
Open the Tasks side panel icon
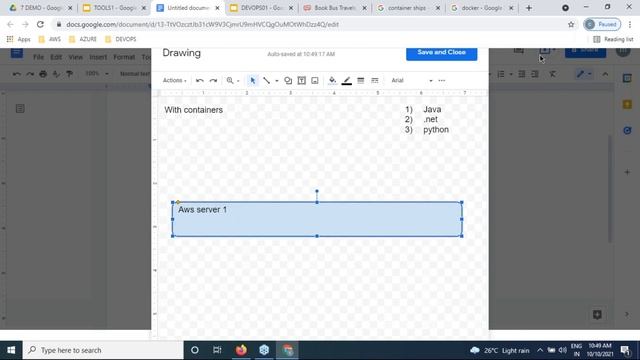[x=627, y=131]
